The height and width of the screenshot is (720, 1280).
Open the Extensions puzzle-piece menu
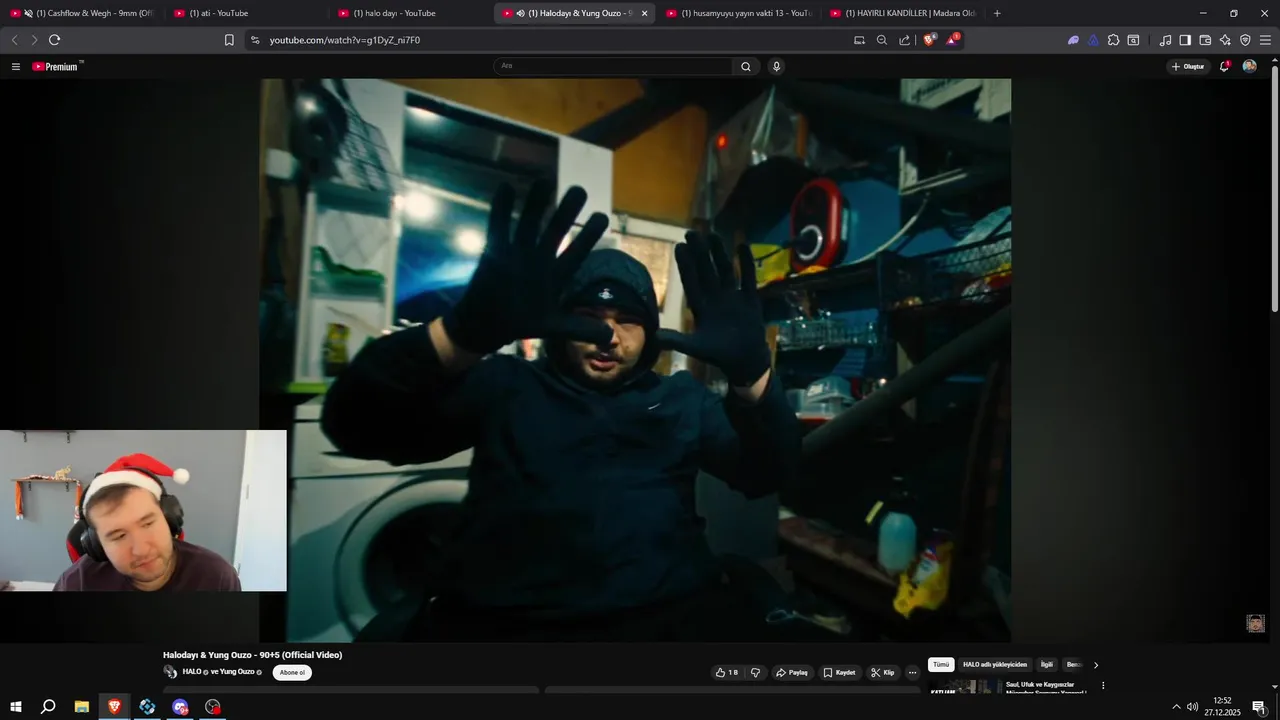click(x=1113, y=40)
